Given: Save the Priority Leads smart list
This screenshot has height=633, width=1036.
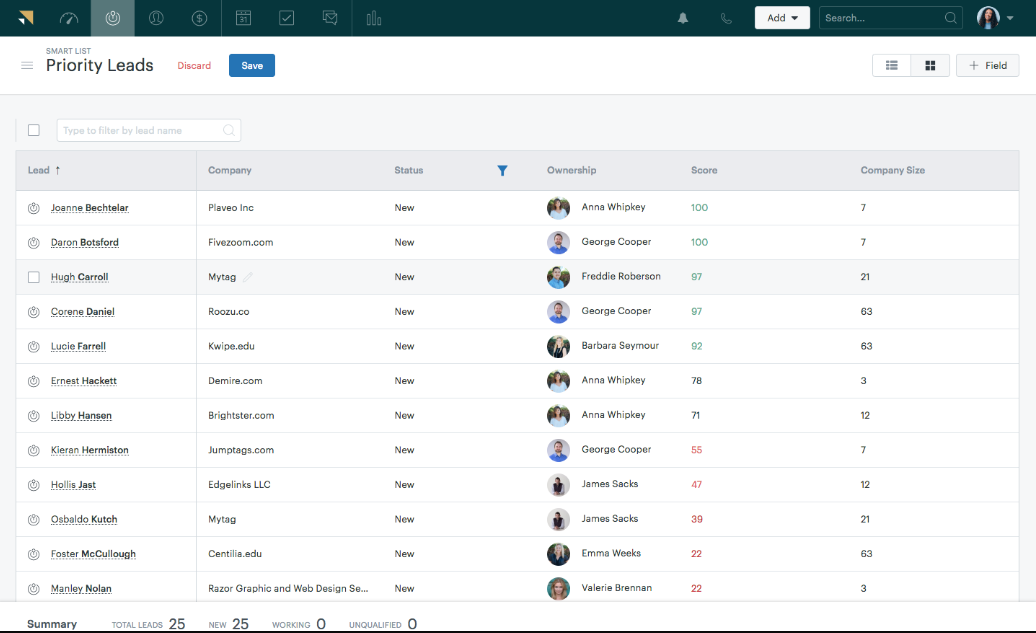Looking at the screenshot, I should (x=251, y=64).
